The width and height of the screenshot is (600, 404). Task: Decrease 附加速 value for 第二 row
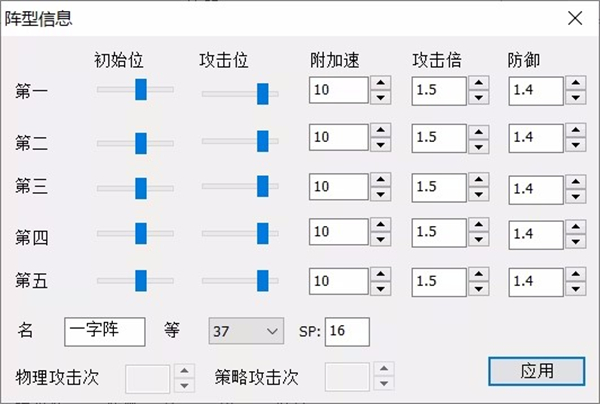[380, 144]
